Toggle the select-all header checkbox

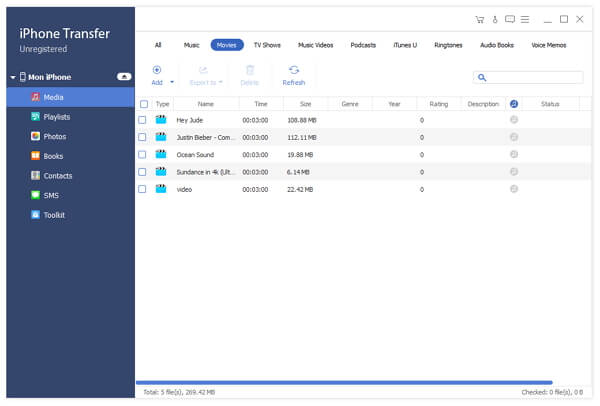[x=144, y=104]
